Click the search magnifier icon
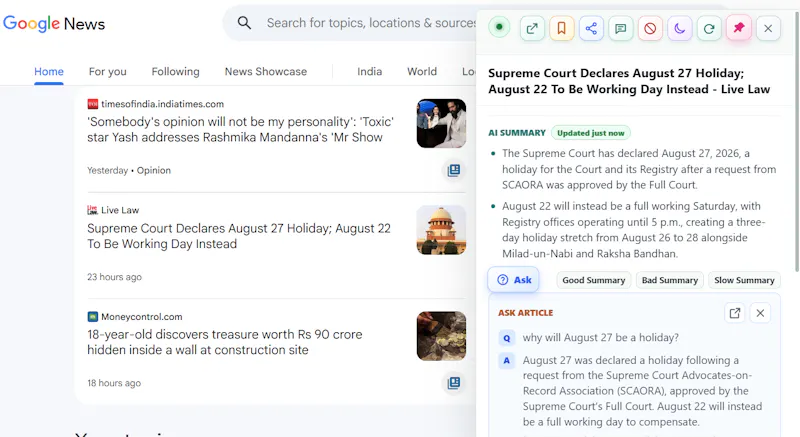This screenshot has height=437, width=800. (244, 22)
